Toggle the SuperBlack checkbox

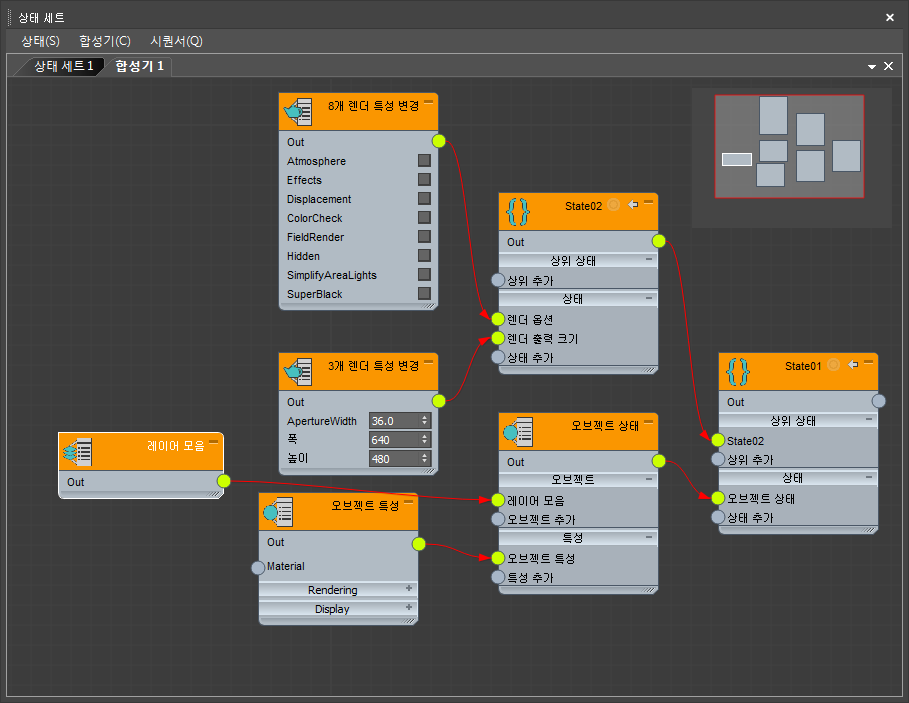pyautogui.click(x=424, y=293)
